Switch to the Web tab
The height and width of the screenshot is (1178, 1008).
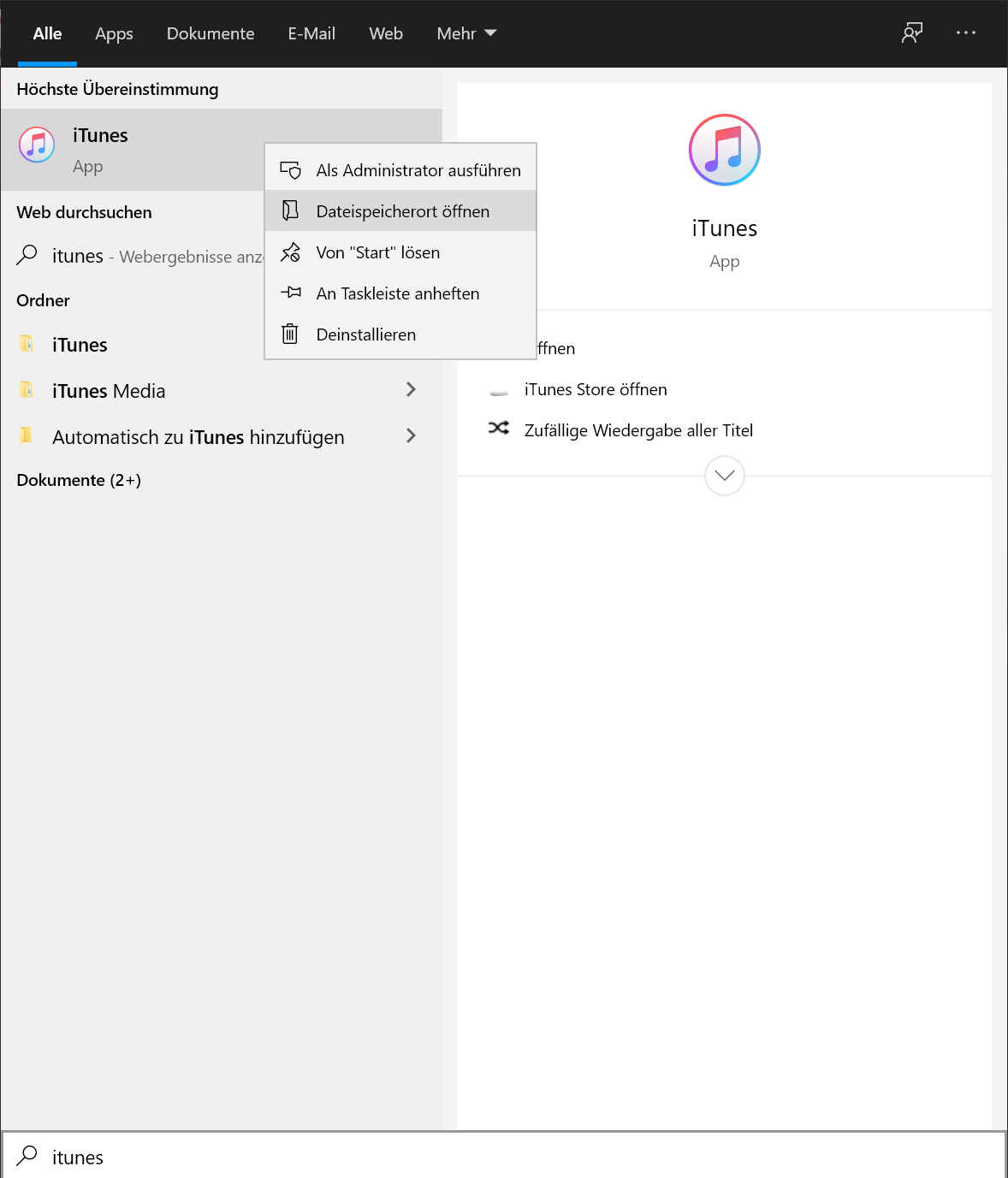(386, 33)
